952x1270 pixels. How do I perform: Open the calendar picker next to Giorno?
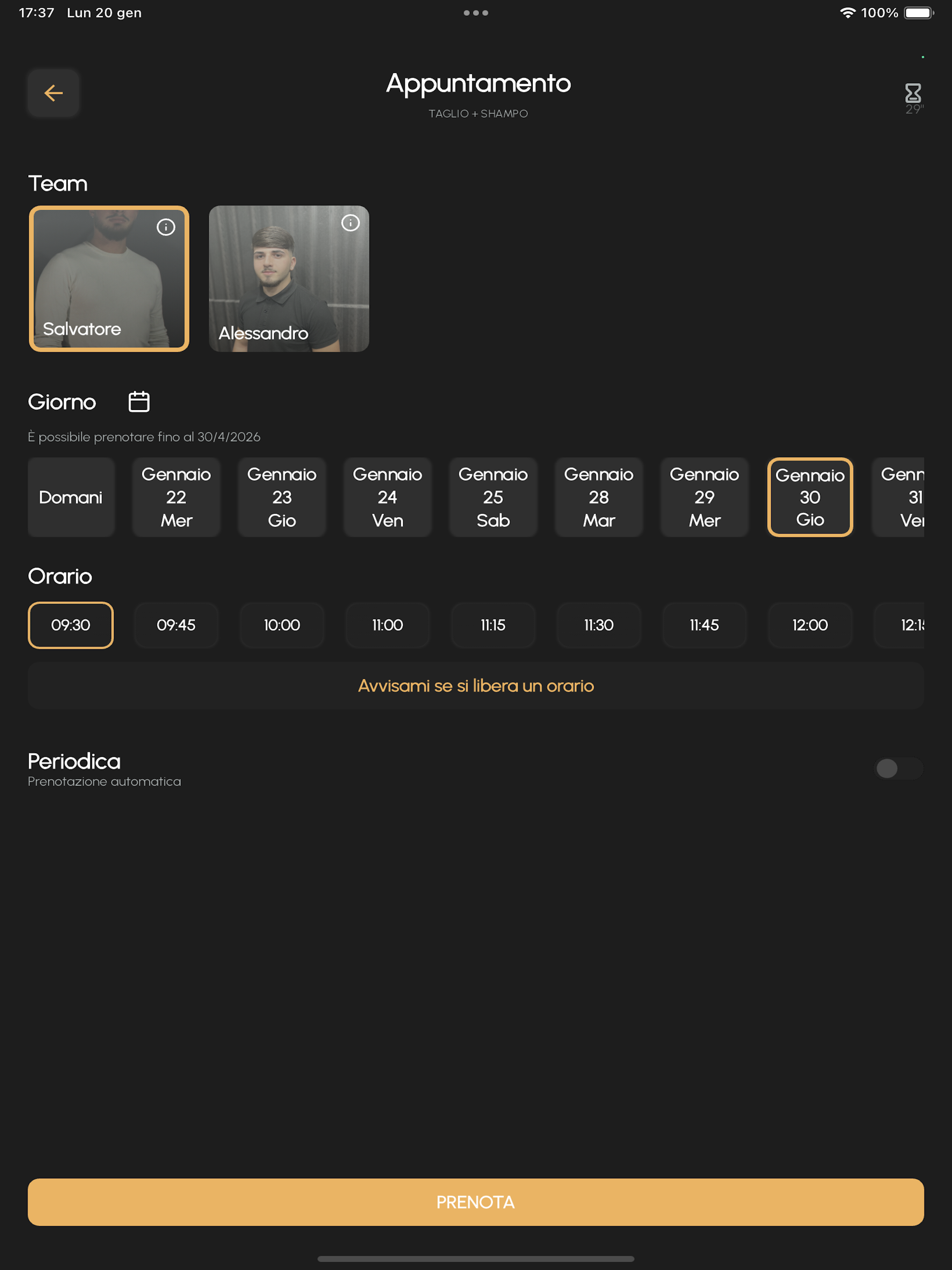point(139,401)
